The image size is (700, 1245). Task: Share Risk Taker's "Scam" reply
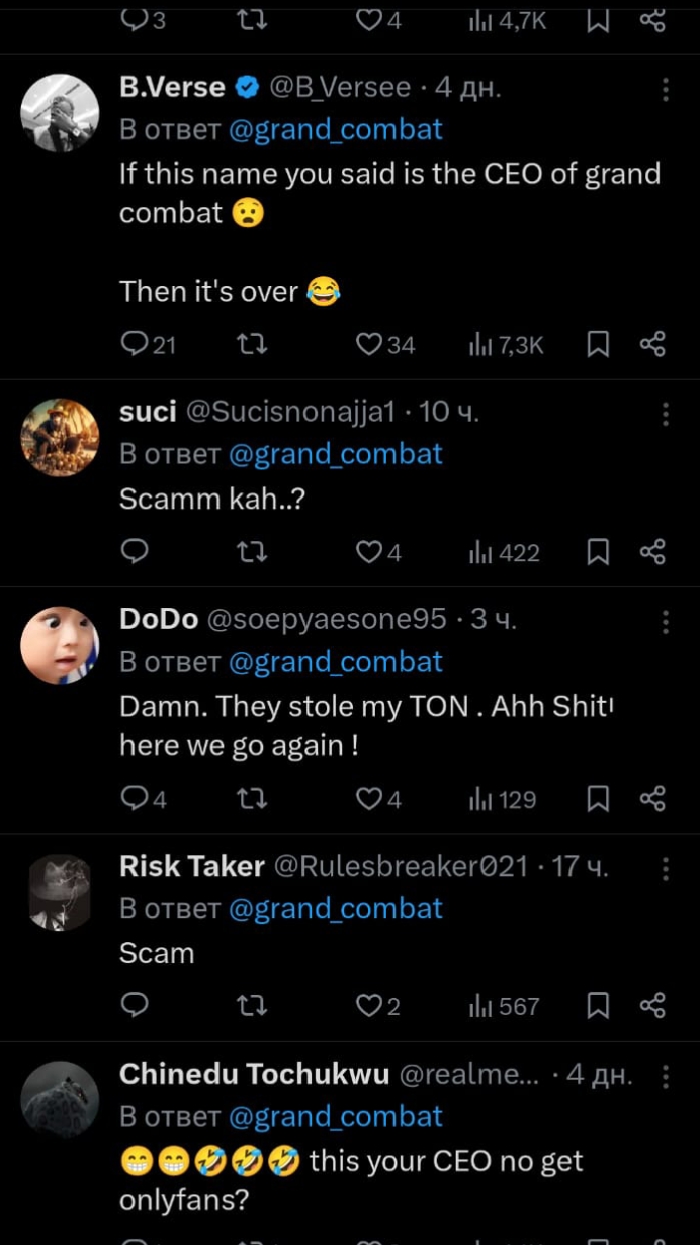pos(652,1006)
